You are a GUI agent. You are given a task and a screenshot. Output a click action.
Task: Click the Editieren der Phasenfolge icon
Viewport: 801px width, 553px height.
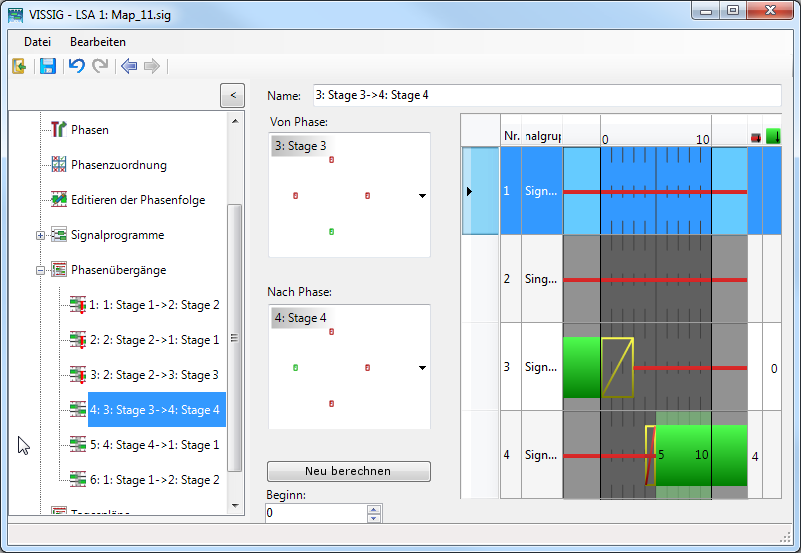point(59,200)
